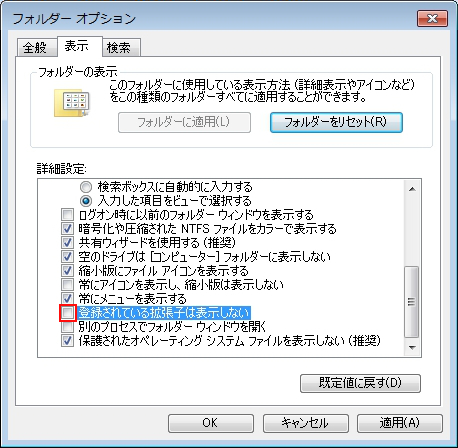
Task: Click the scrollbar down arrow in 詳細設定
Action: (x=412, y=348)
